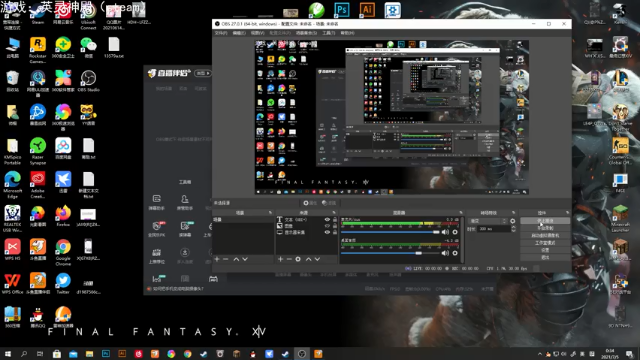Viewport: 640px width, 360px height.
Task: Click the Filters button above the docks
Action: pyautogui.click(x=329, y=203)
